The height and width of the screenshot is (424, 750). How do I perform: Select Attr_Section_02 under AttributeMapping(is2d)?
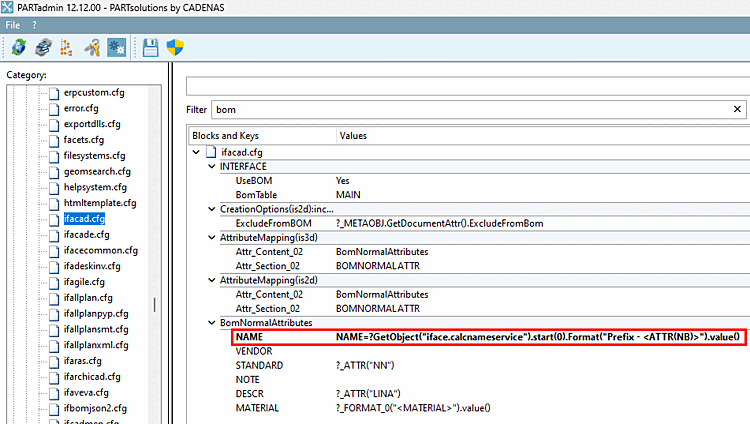[268, 309]
